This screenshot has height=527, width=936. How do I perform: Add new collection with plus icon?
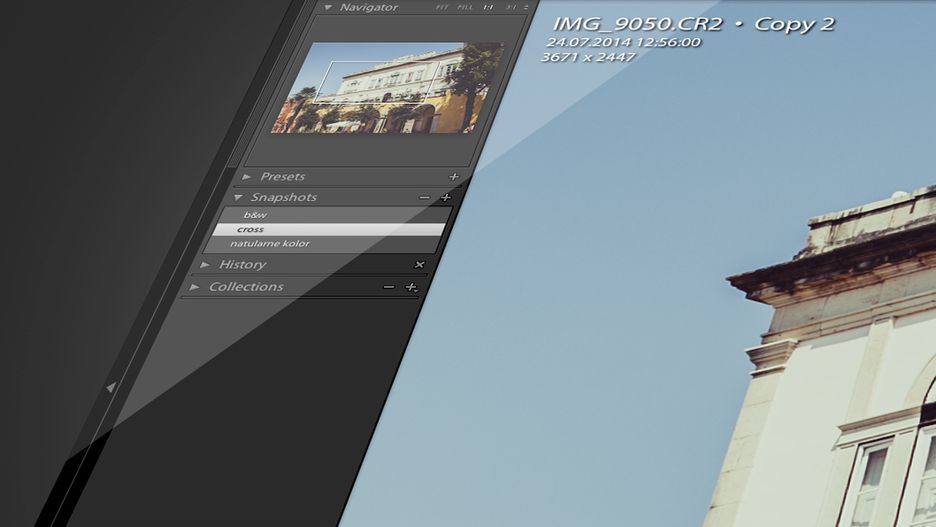[x=411, y=288]
